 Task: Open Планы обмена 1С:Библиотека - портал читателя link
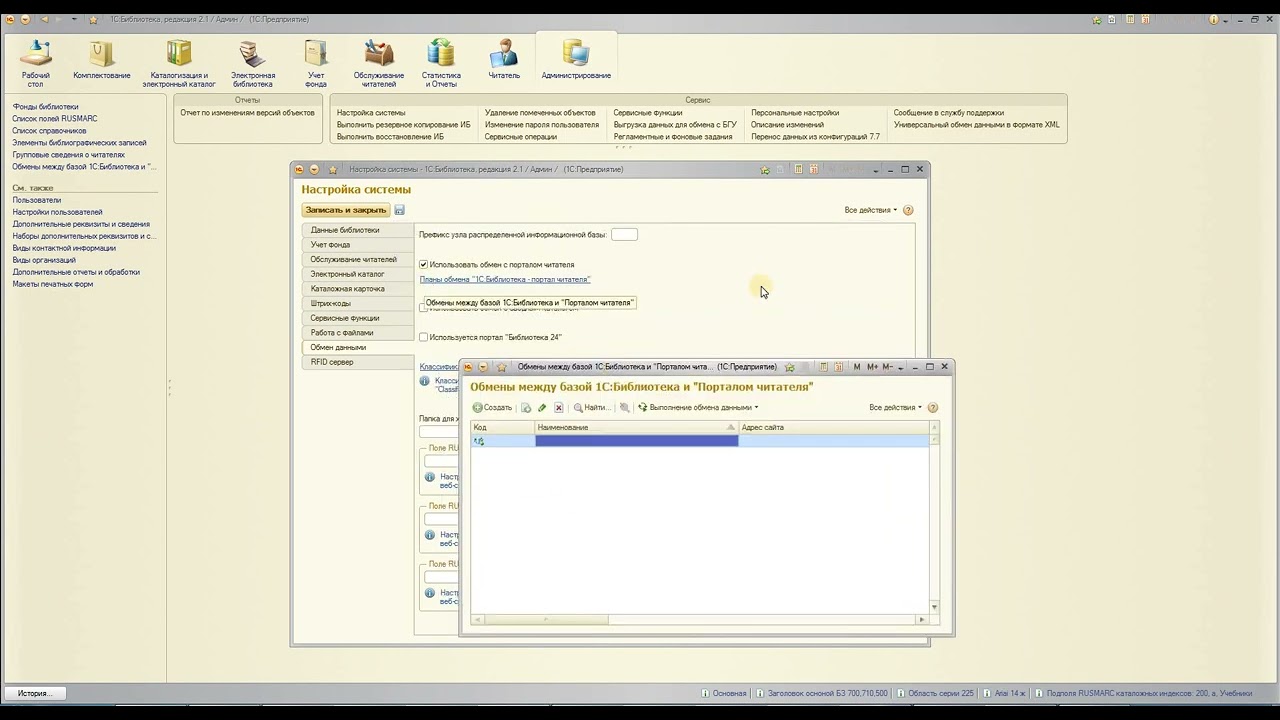click(x=505, y=280)
